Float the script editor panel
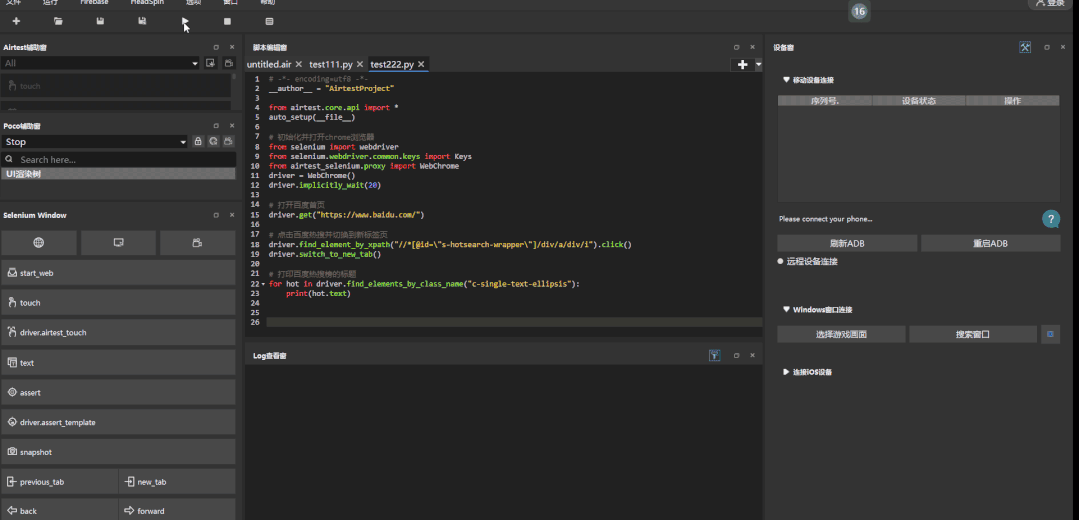The image size is (1079, 520). click(x=736, y=47)
